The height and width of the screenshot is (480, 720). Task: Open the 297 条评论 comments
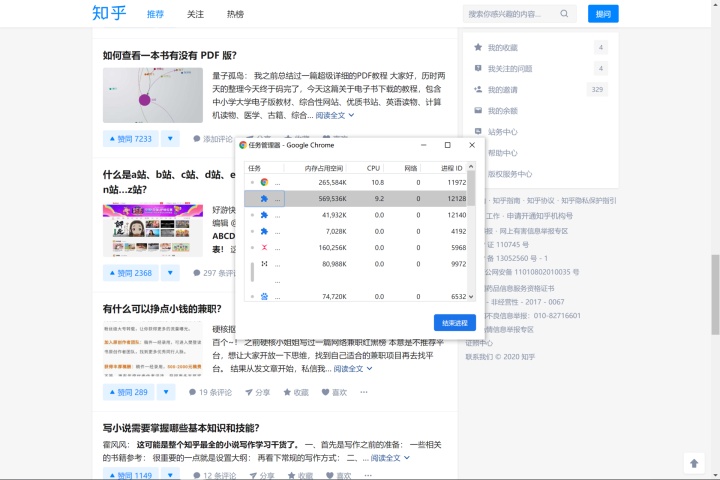214,273
